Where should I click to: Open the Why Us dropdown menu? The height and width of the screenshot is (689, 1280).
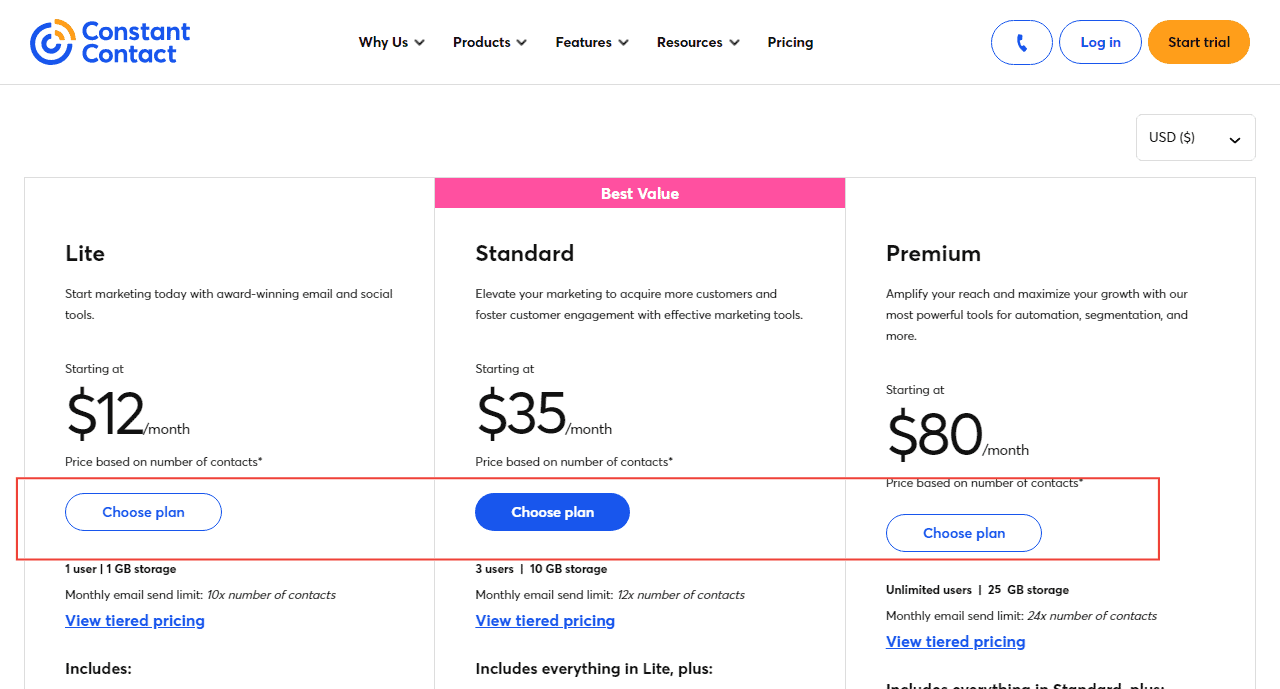pos(391,42)
